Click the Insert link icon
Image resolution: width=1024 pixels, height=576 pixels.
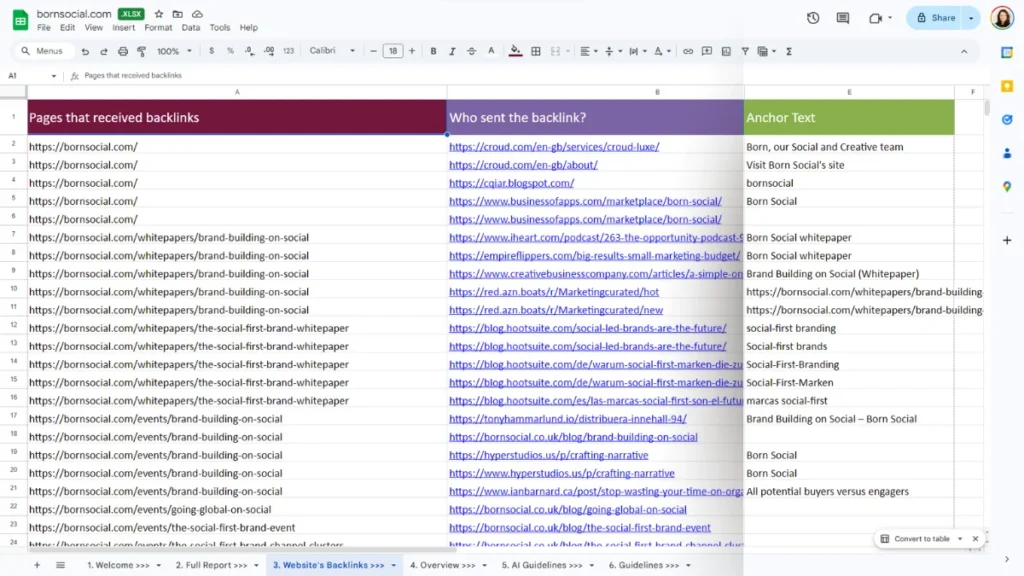click(687, 51)
